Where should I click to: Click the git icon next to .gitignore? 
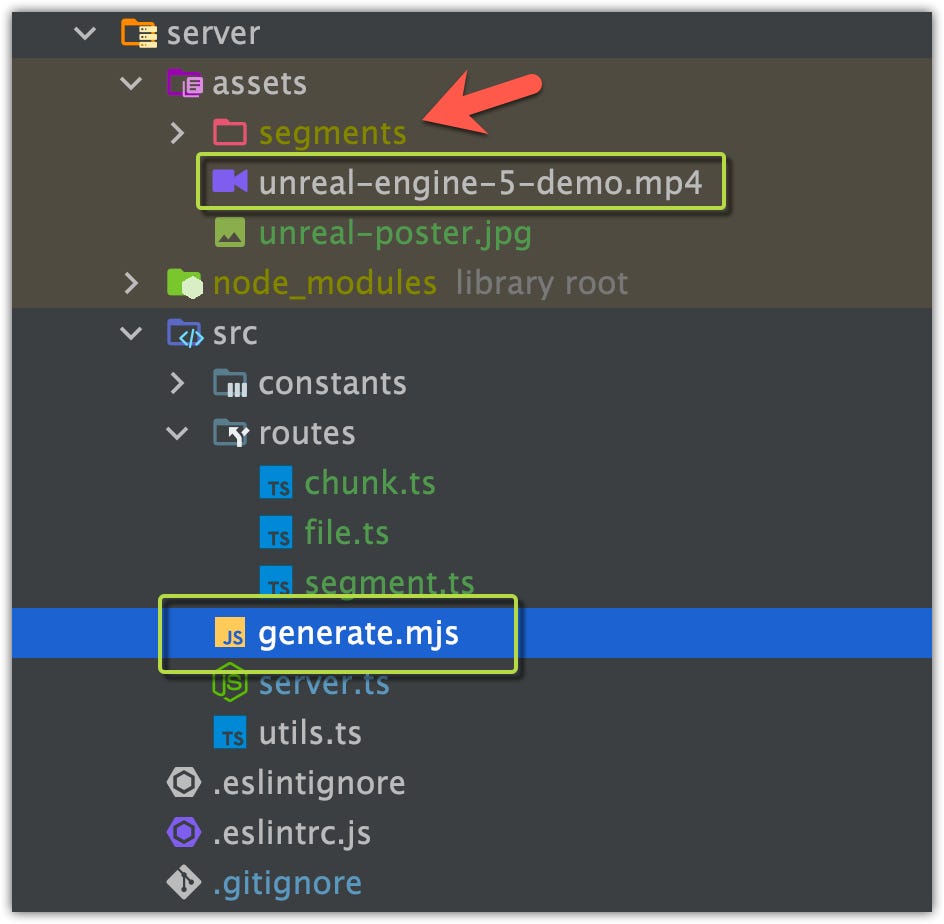click(184, 883)
